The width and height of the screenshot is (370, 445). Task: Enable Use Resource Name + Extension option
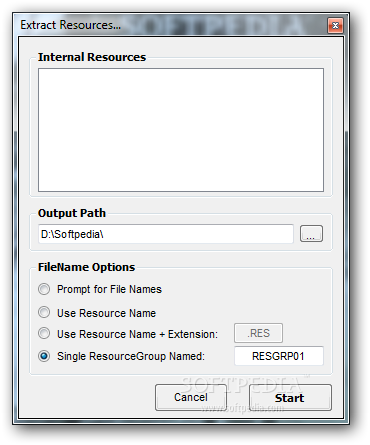coord(44,333)
